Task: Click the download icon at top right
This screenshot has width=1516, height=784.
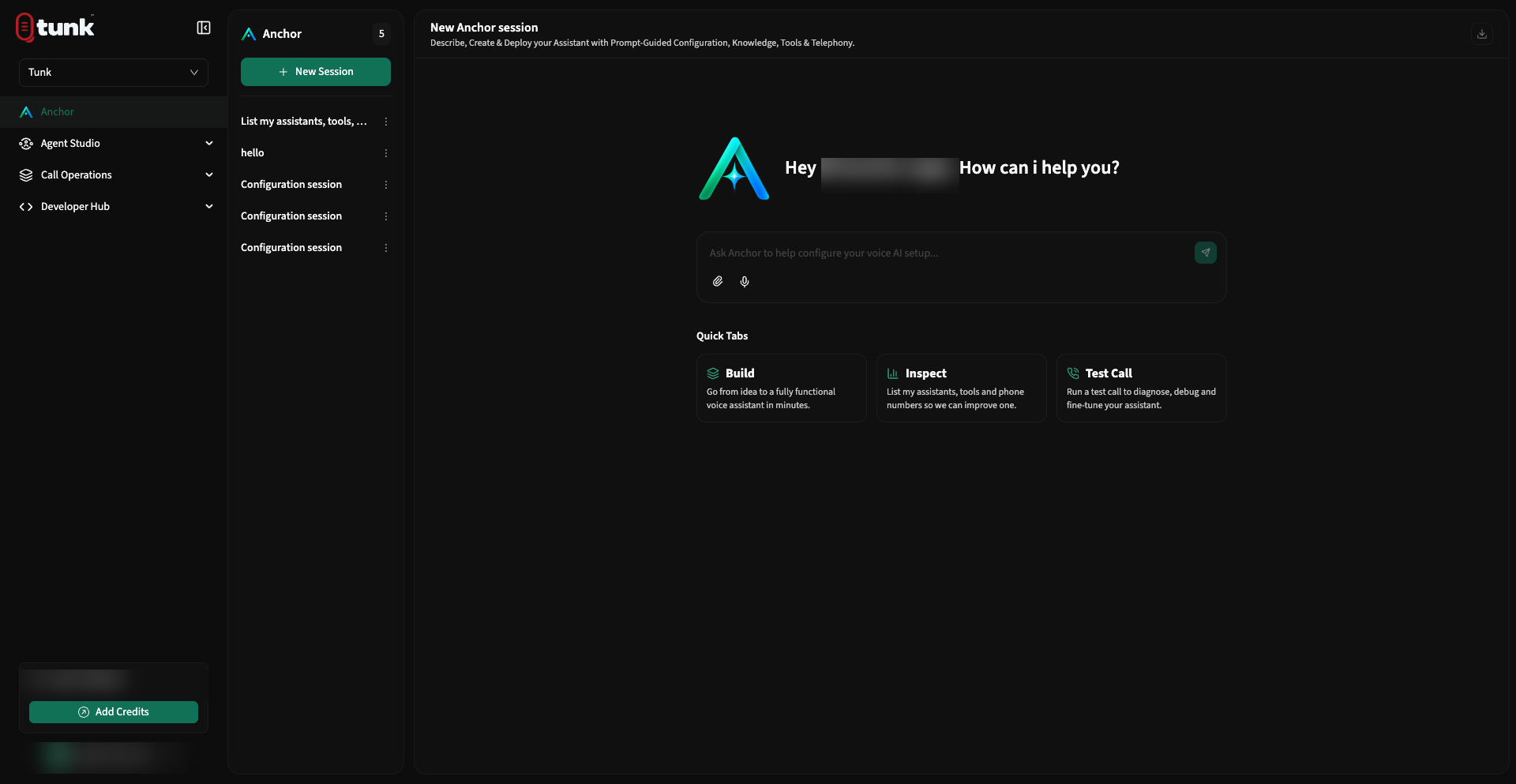Action: point(1482,34)
